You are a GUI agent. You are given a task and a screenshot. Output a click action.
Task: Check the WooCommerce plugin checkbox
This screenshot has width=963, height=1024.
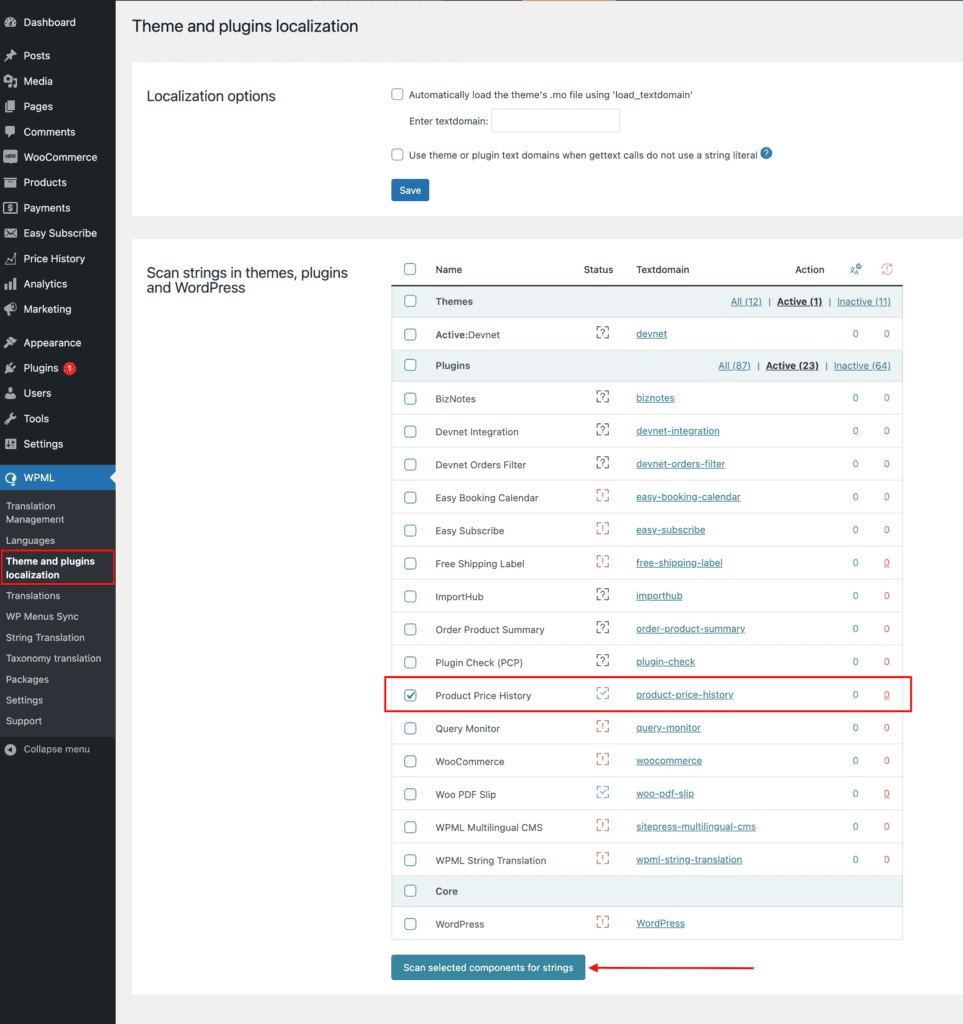tap(410, 761)
